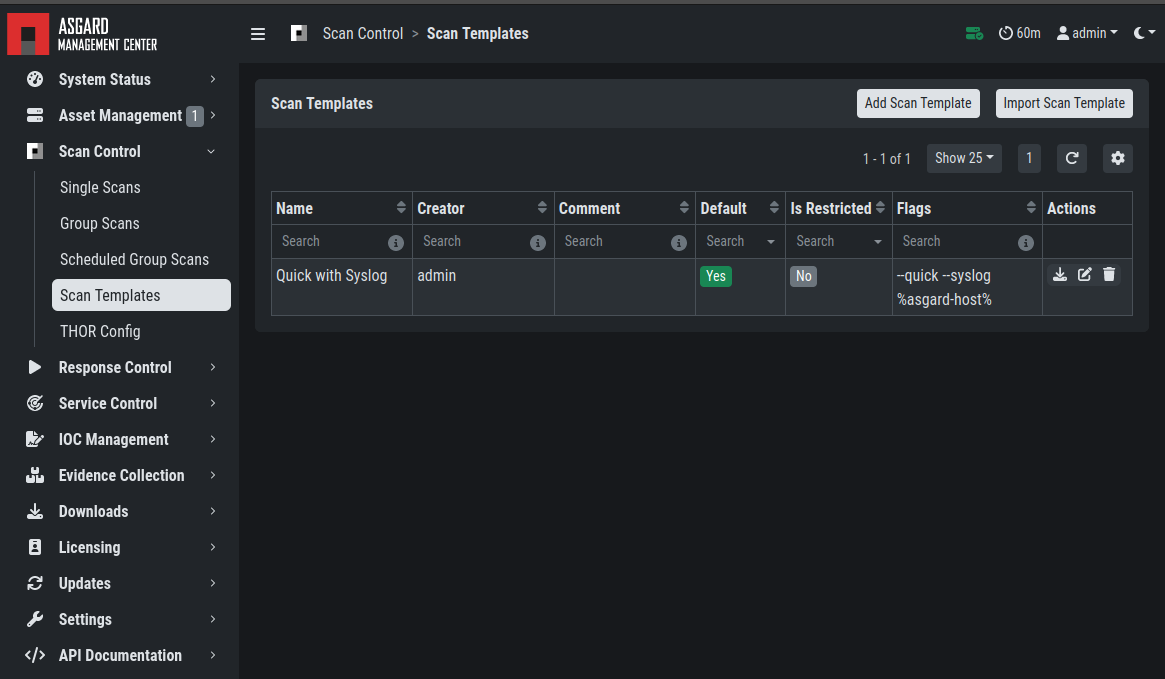The image size is (1165, 679).
Task: Refresh the scan templates table
Action: [x=1071, y=158]
